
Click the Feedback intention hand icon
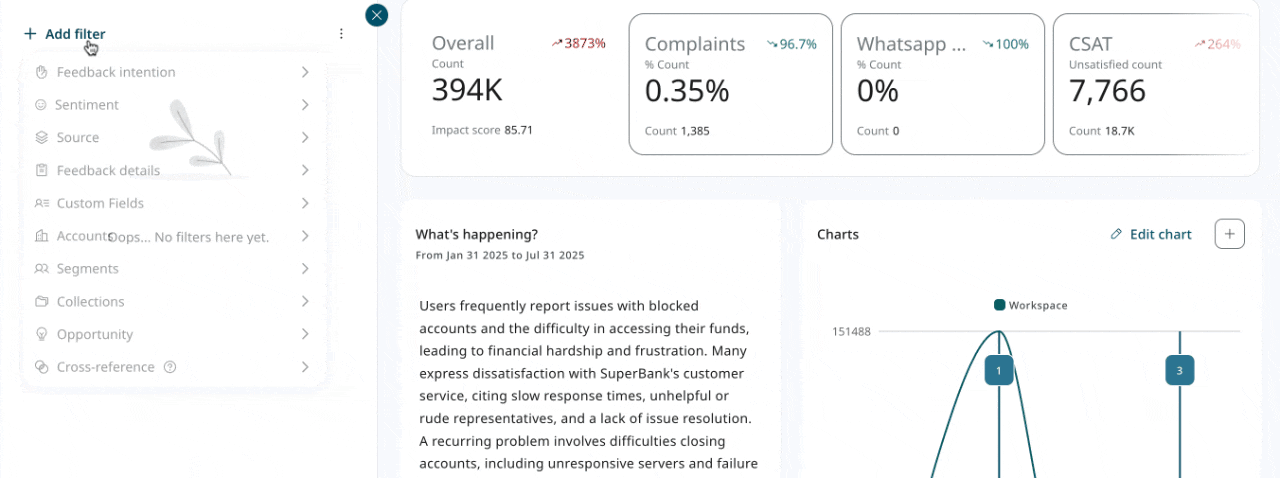click(x=42, y=72)
